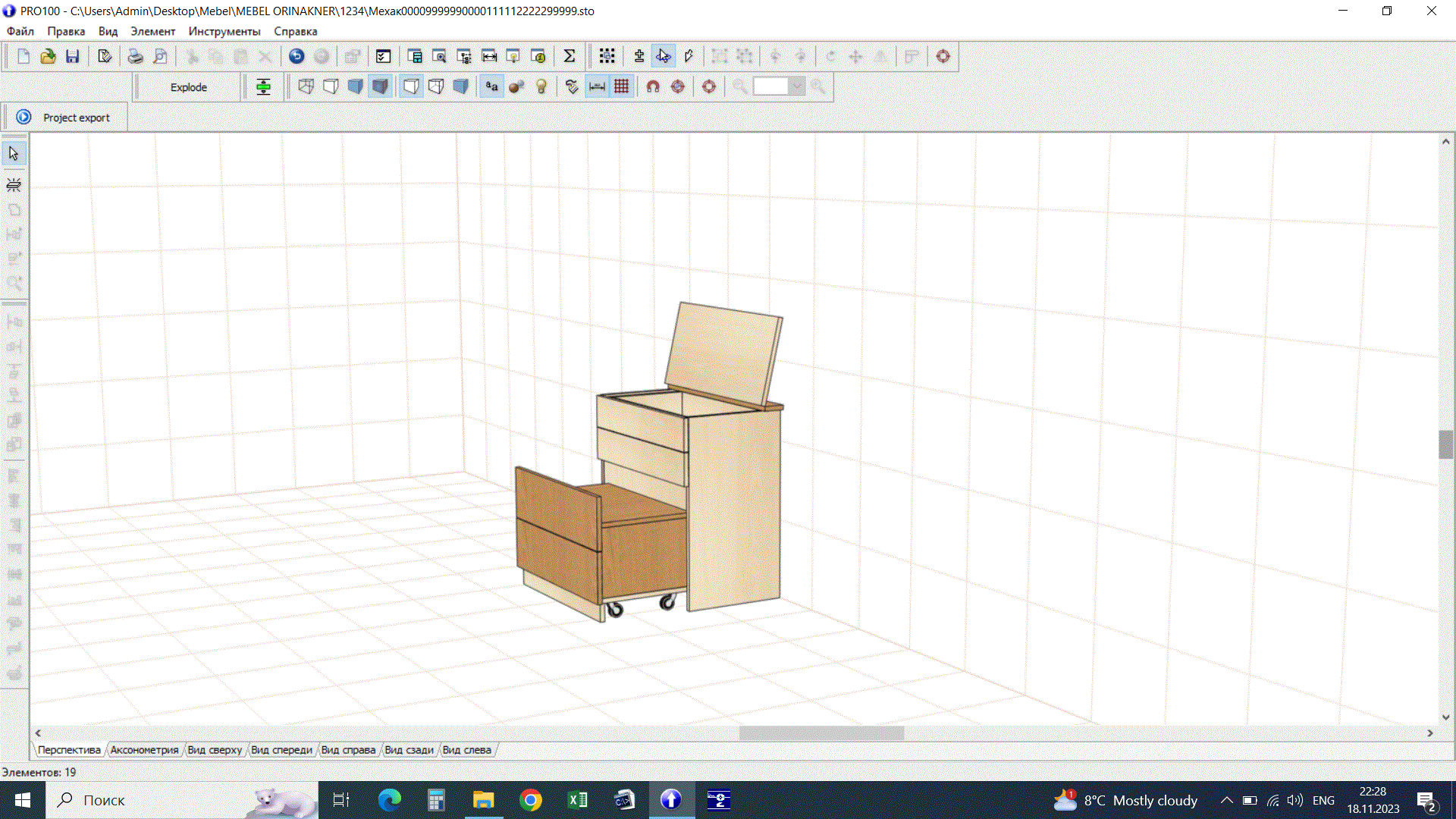Enable wireframe display mode
The height and width of the screenshot is (819, 1456).
click(306, 86)
